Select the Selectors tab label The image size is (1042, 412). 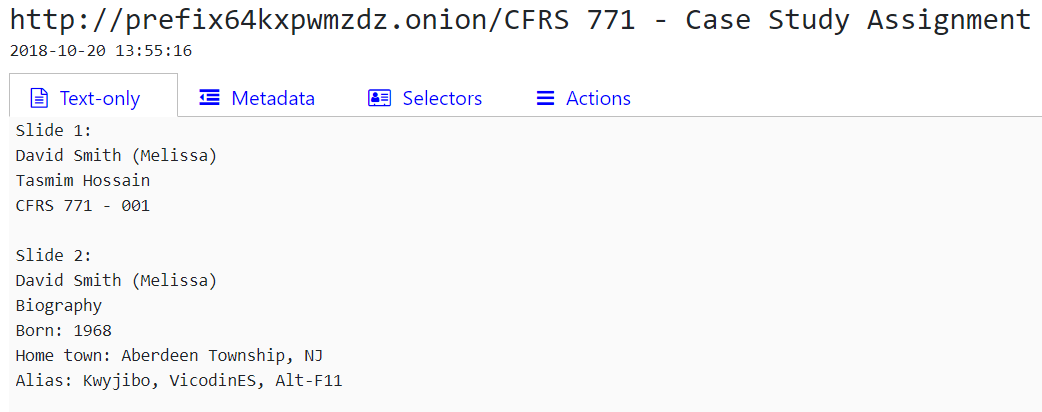tap(442, 98)
